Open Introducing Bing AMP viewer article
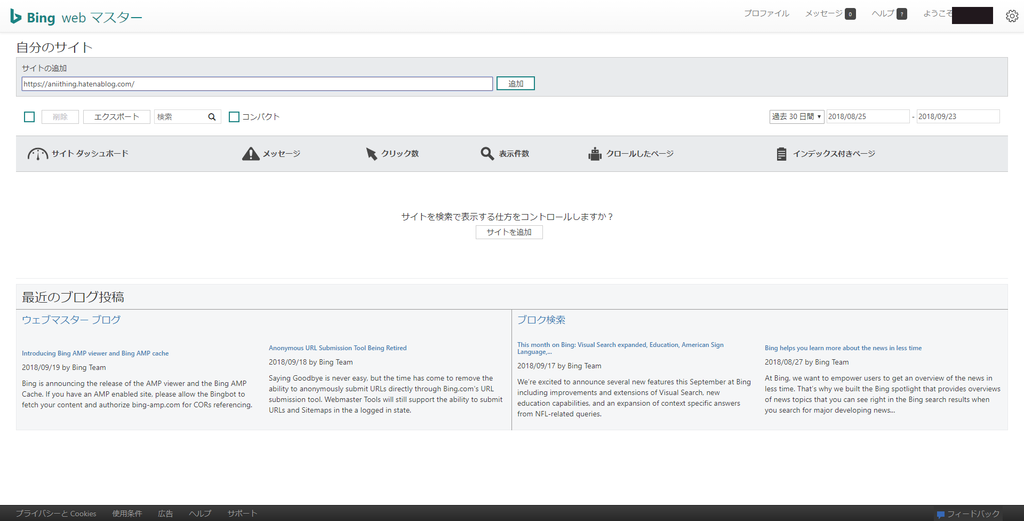 tap(95, 353)
